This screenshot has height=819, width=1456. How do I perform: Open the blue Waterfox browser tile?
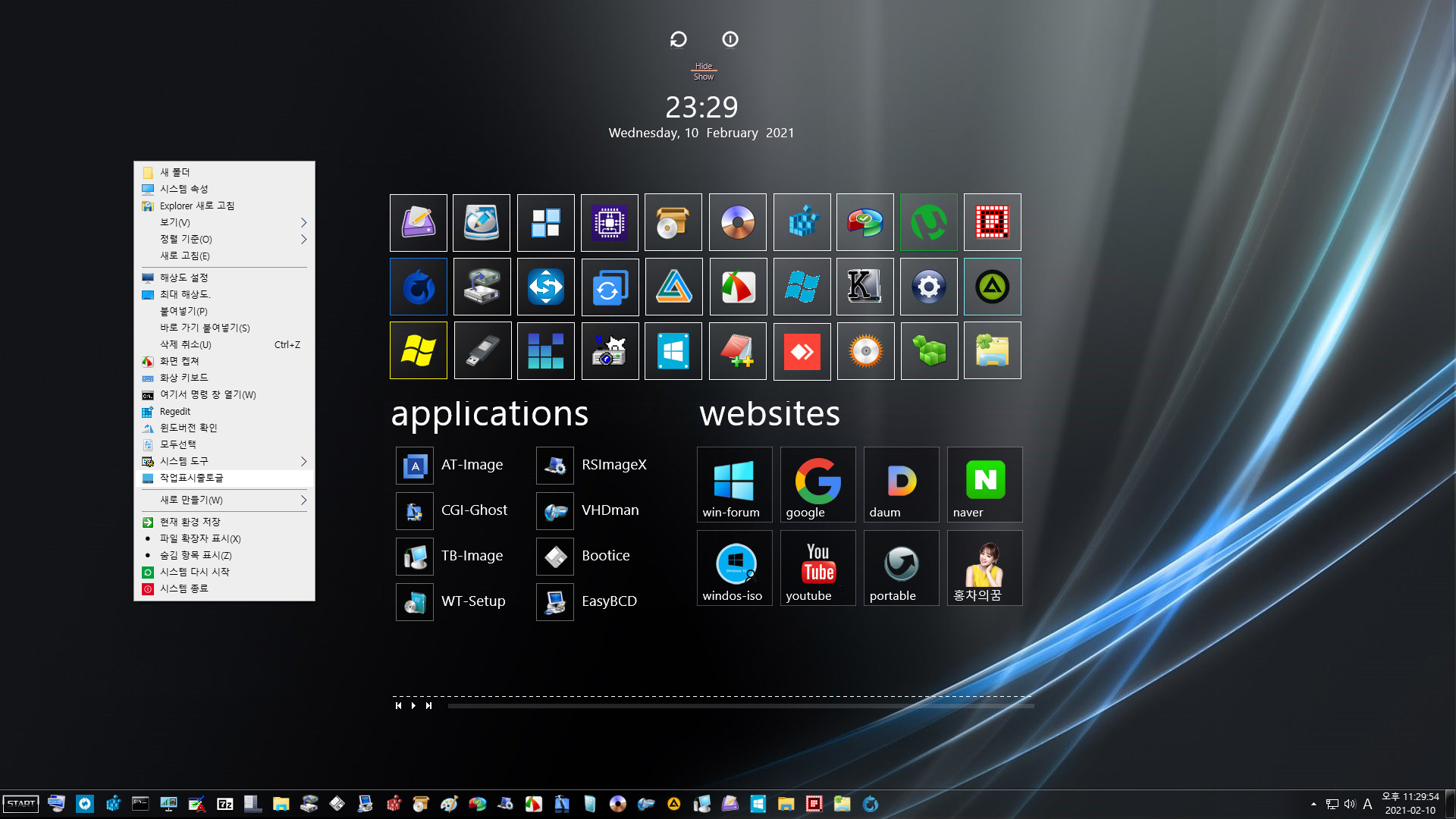(x=418, y=287)
